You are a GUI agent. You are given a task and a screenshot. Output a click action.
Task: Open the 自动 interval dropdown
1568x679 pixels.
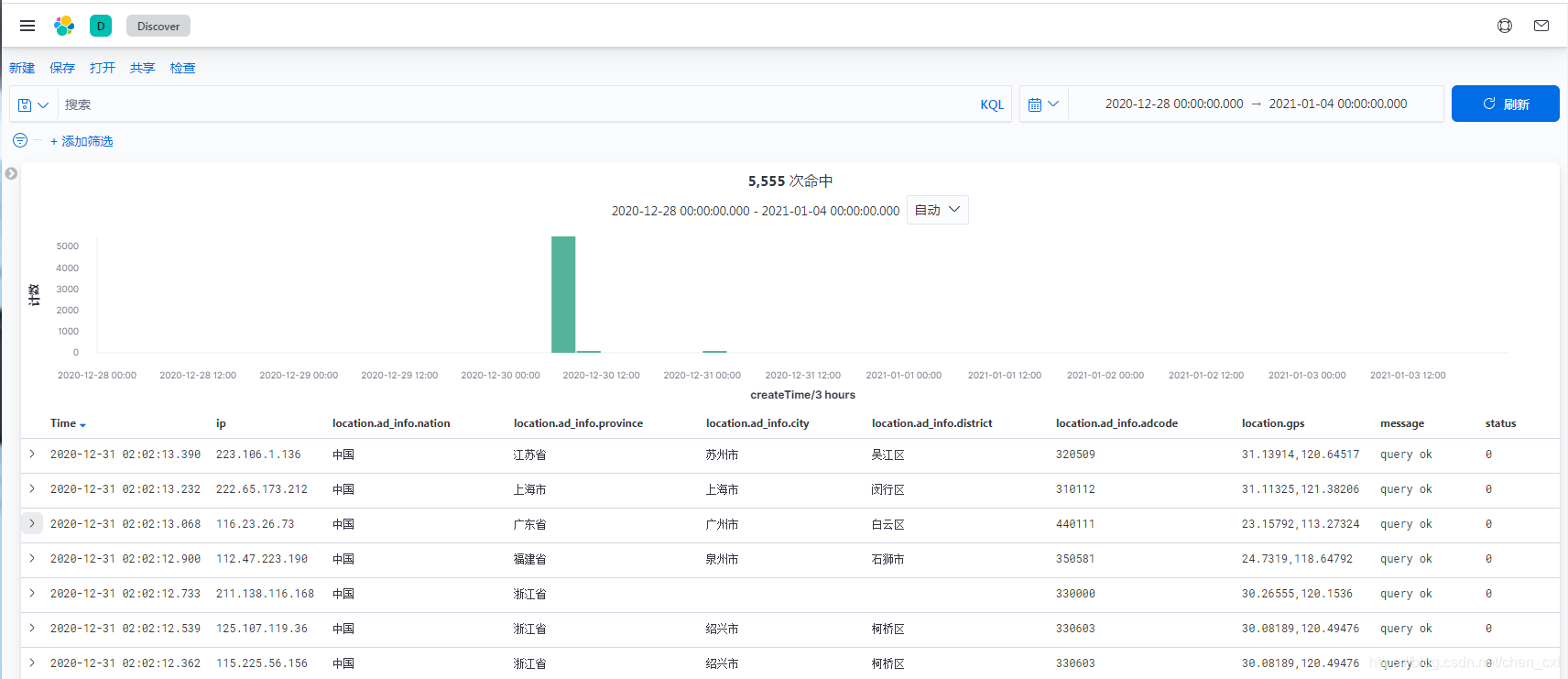coord(938,210)
